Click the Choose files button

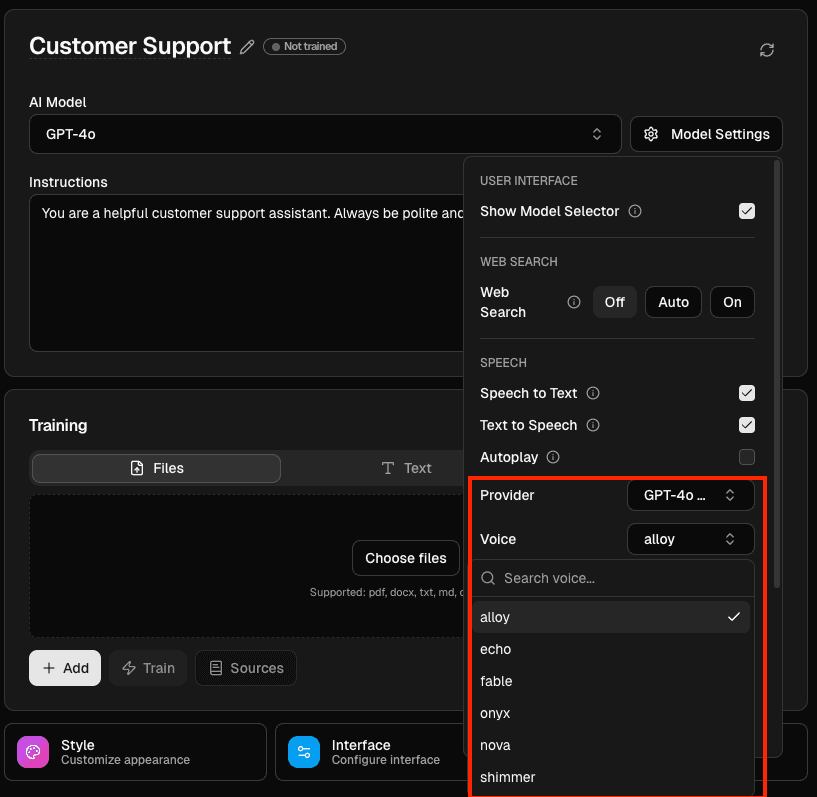pyautogui.click(x=406, y=558)
